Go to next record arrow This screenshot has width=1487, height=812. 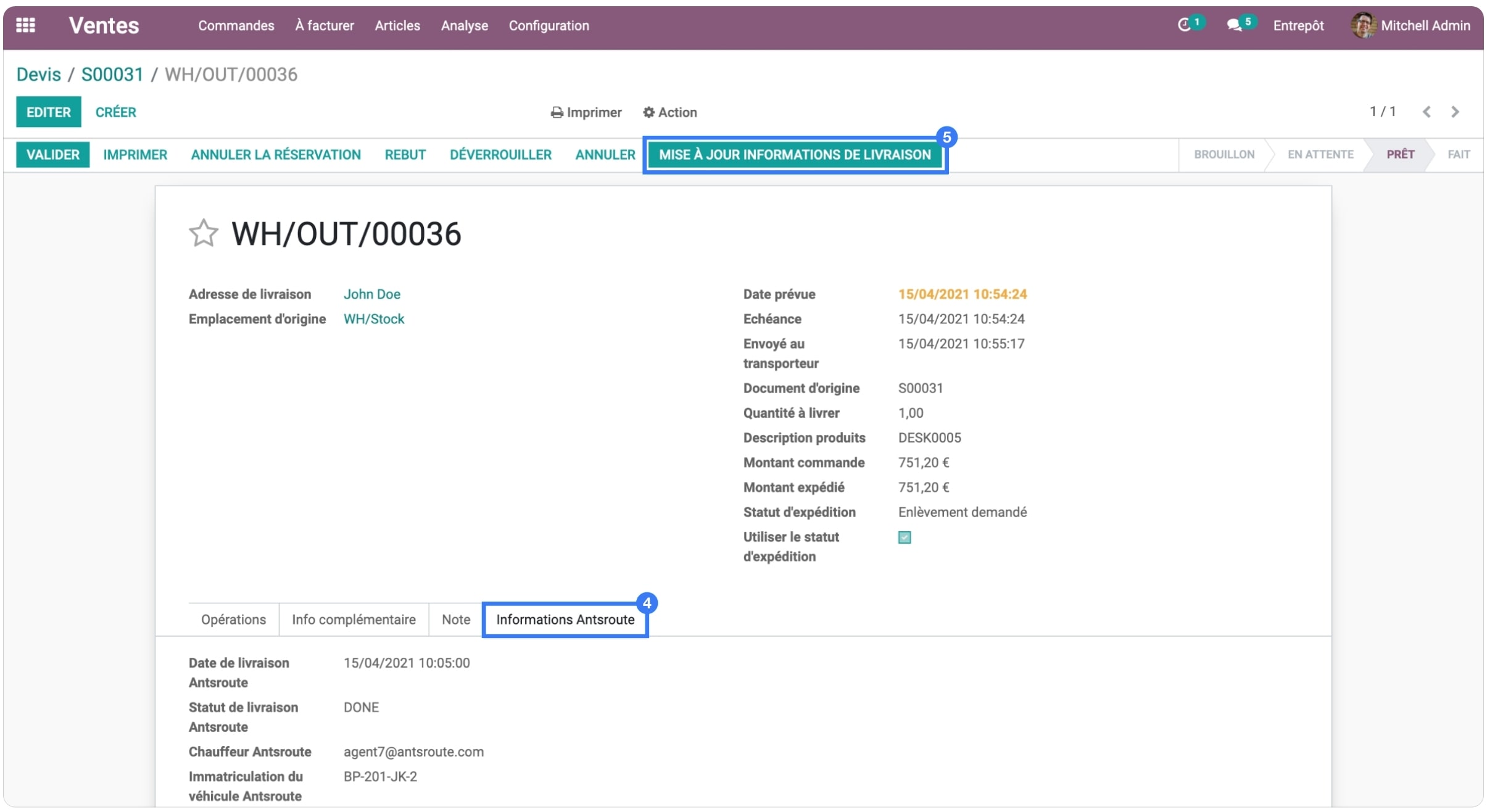click(1455, 112)
